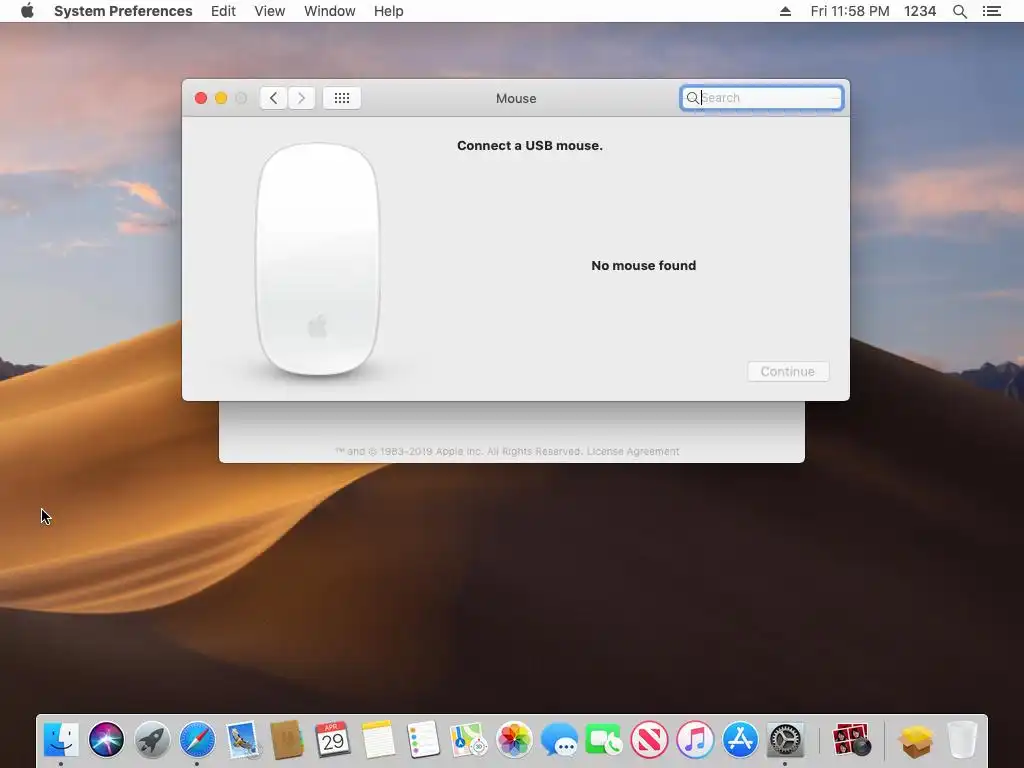Click the License Agreement link in back window
This screenshot has width=1024, height=768.
click(x=633, y=451)
